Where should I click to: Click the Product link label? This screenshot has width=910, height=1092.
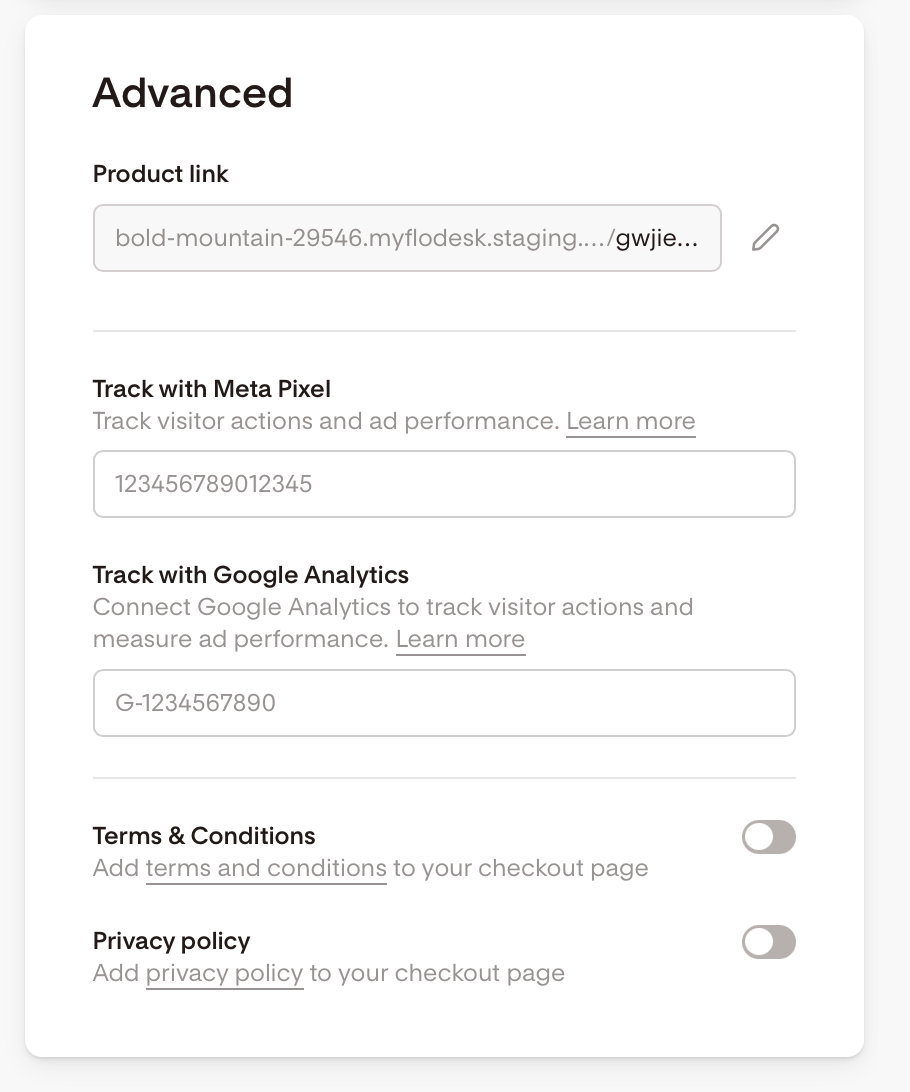161,174
